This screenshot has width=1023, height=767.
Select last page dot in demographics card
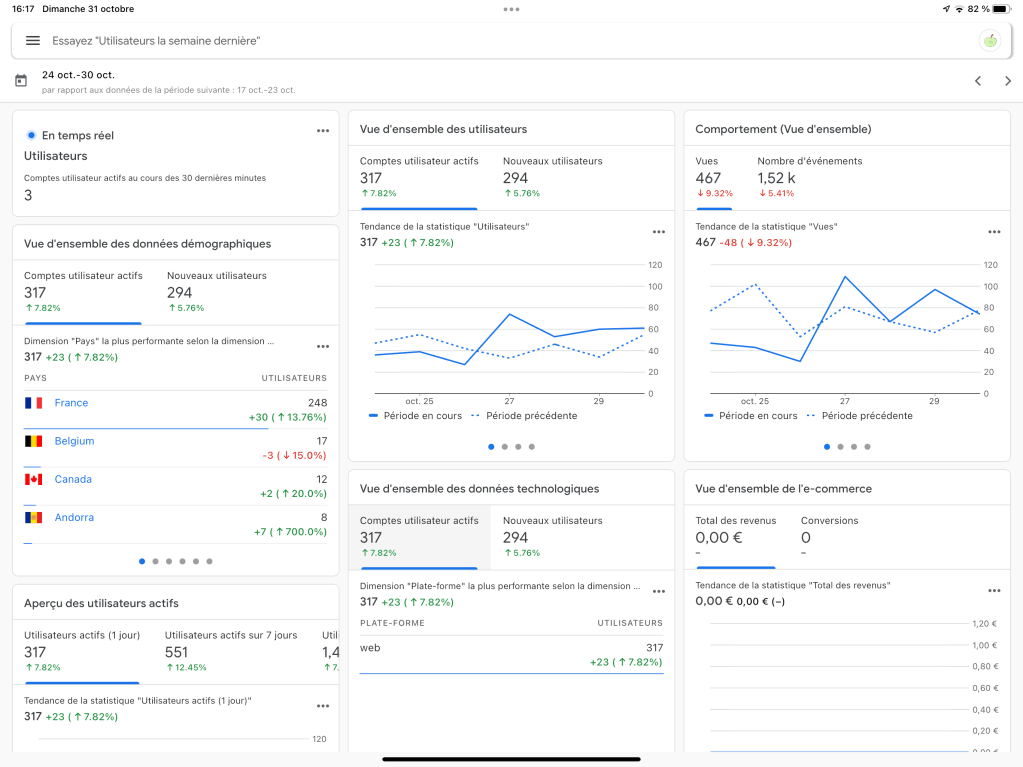point(209,561)
